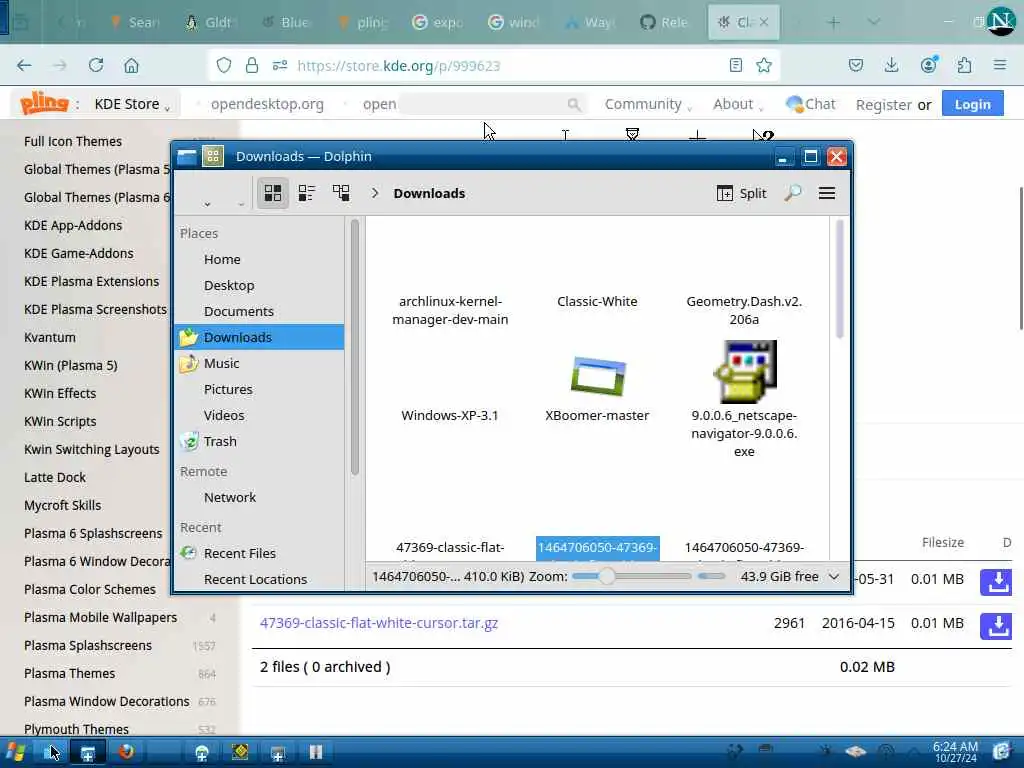1024x768 pixels.
Task: Click the blue Login button
Action: [972, 104]
